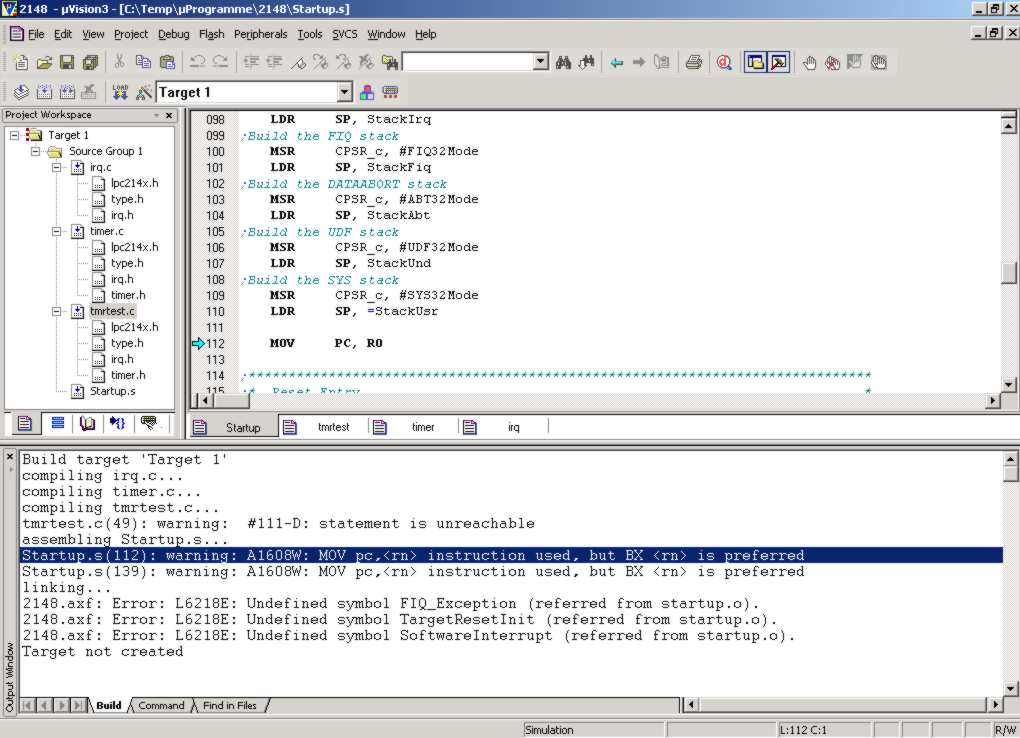Collapse the Target 1 tree node
The image size is (1020, 738).
[x=14, y=135]
